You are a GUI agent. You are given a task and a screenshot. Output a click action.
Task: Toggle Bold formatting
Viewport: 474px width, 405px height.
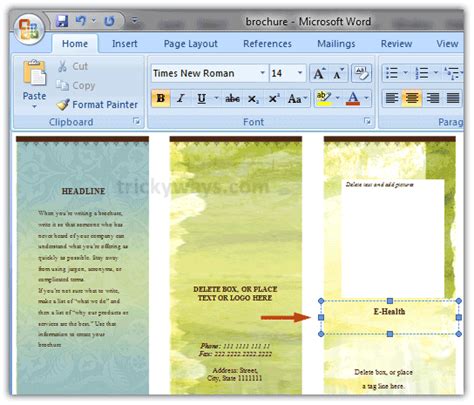coord(161,98)
